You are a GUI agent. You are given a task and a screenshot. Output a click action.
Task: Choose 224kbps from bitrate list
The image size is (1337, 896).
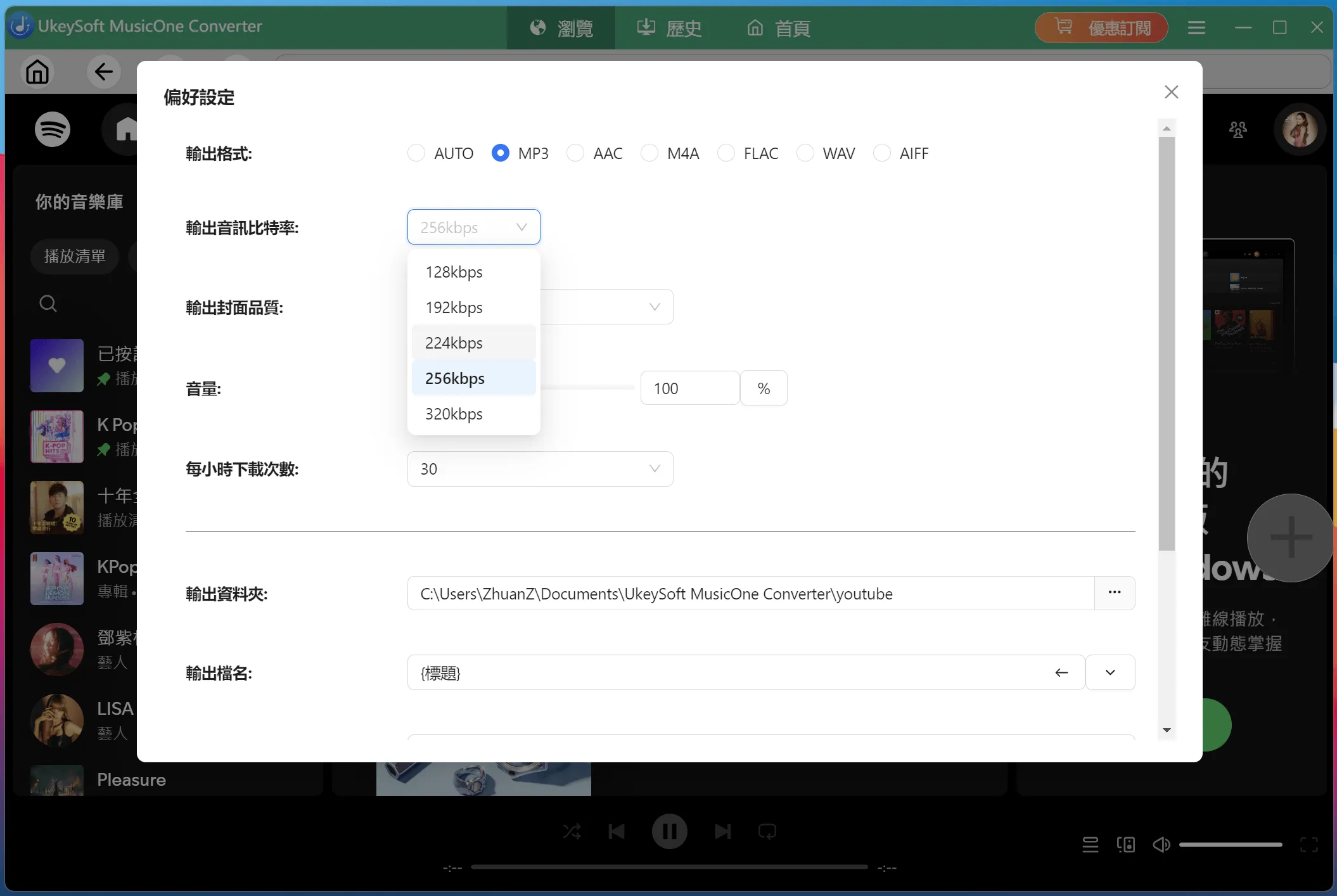click(473, 343)
